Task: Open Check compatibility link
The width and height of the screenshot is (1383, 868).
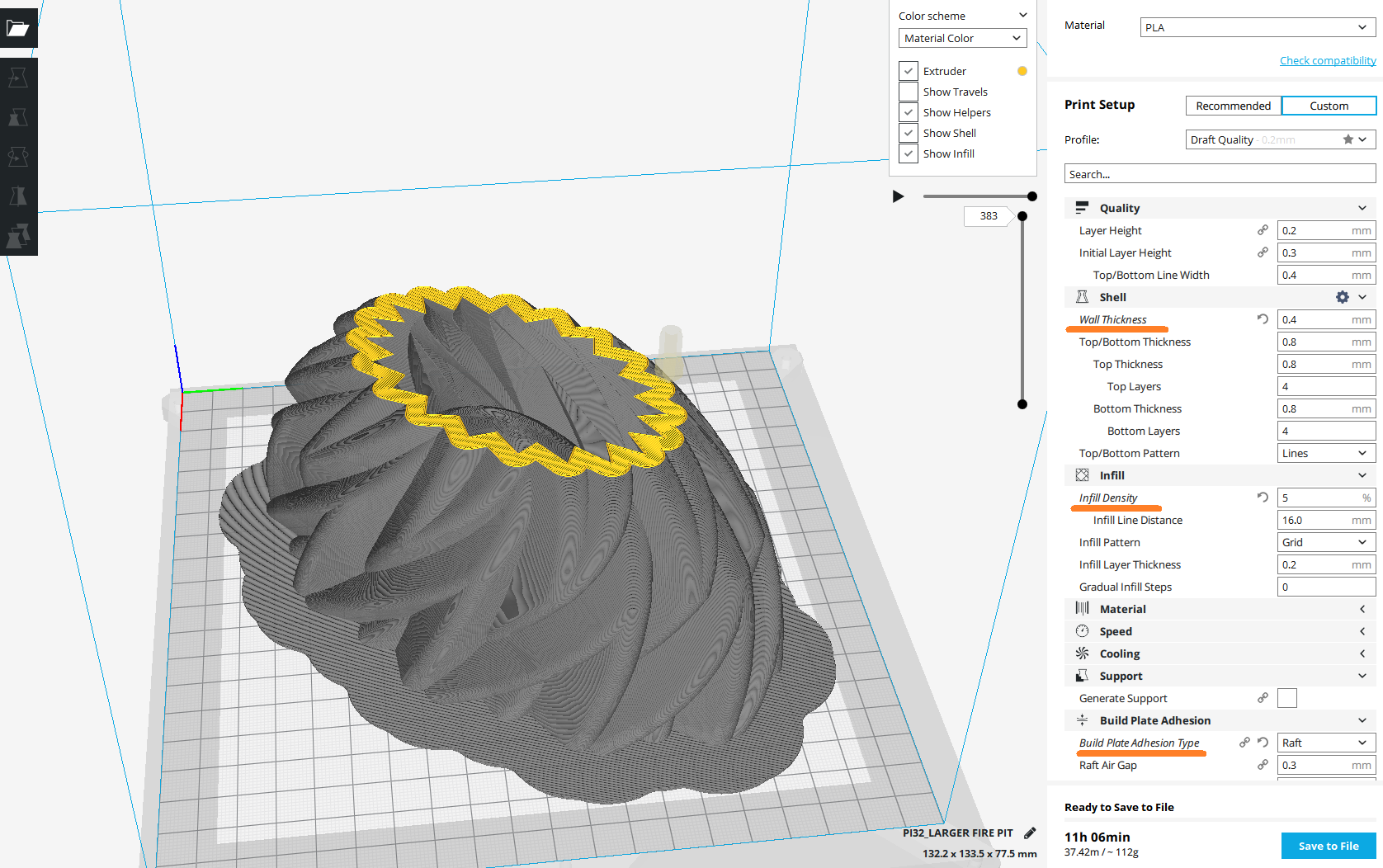Action: pos(1328,60)
